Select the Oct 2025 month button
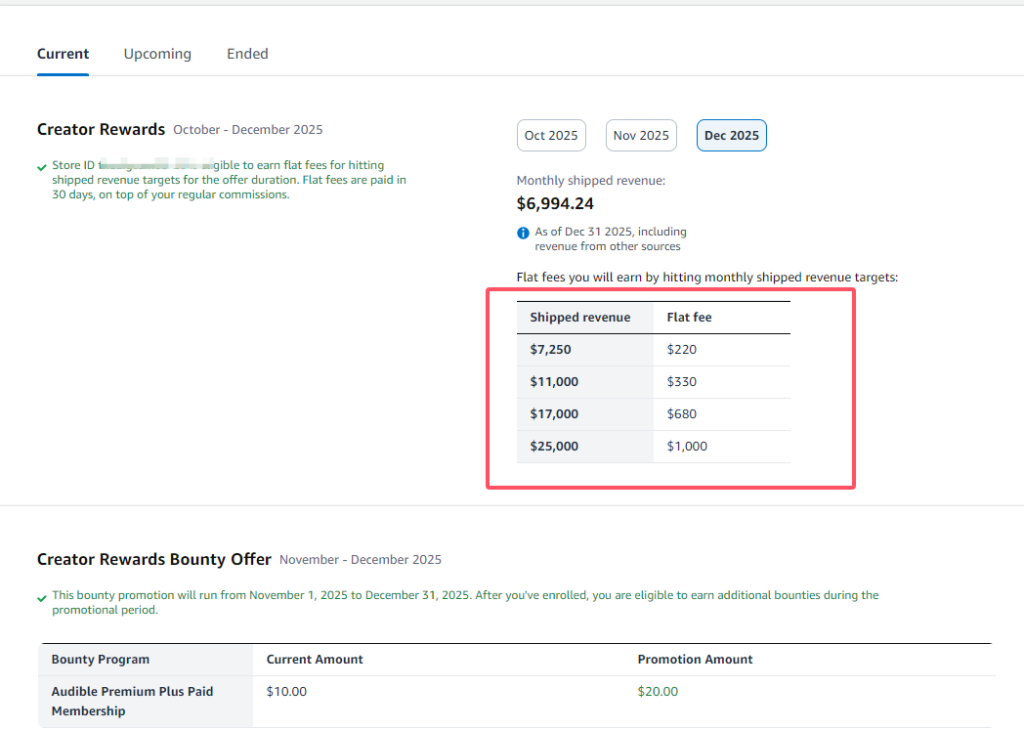 [x=551, y=136]
